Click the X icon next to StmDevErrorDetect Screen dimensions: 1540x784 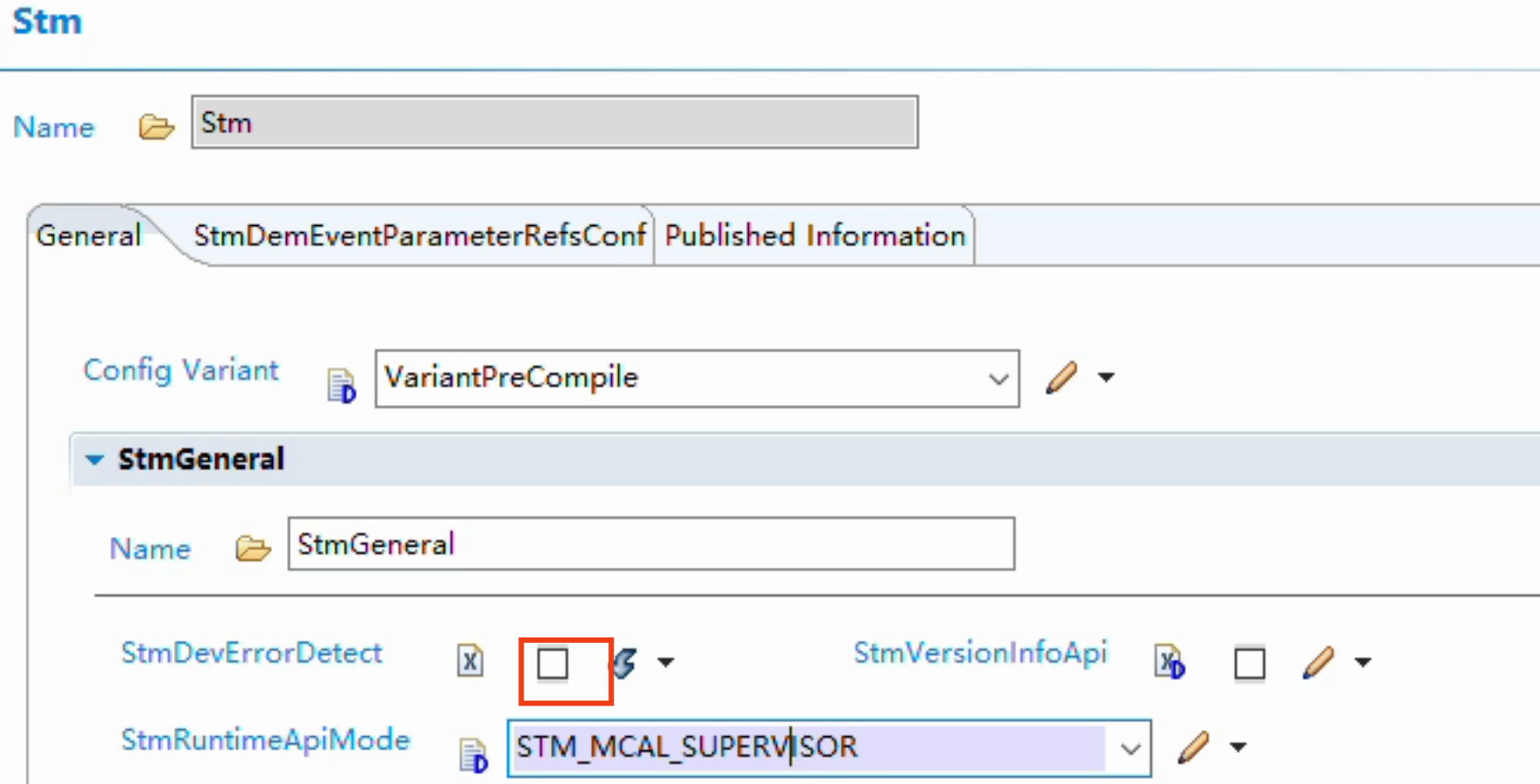point(470,660)
